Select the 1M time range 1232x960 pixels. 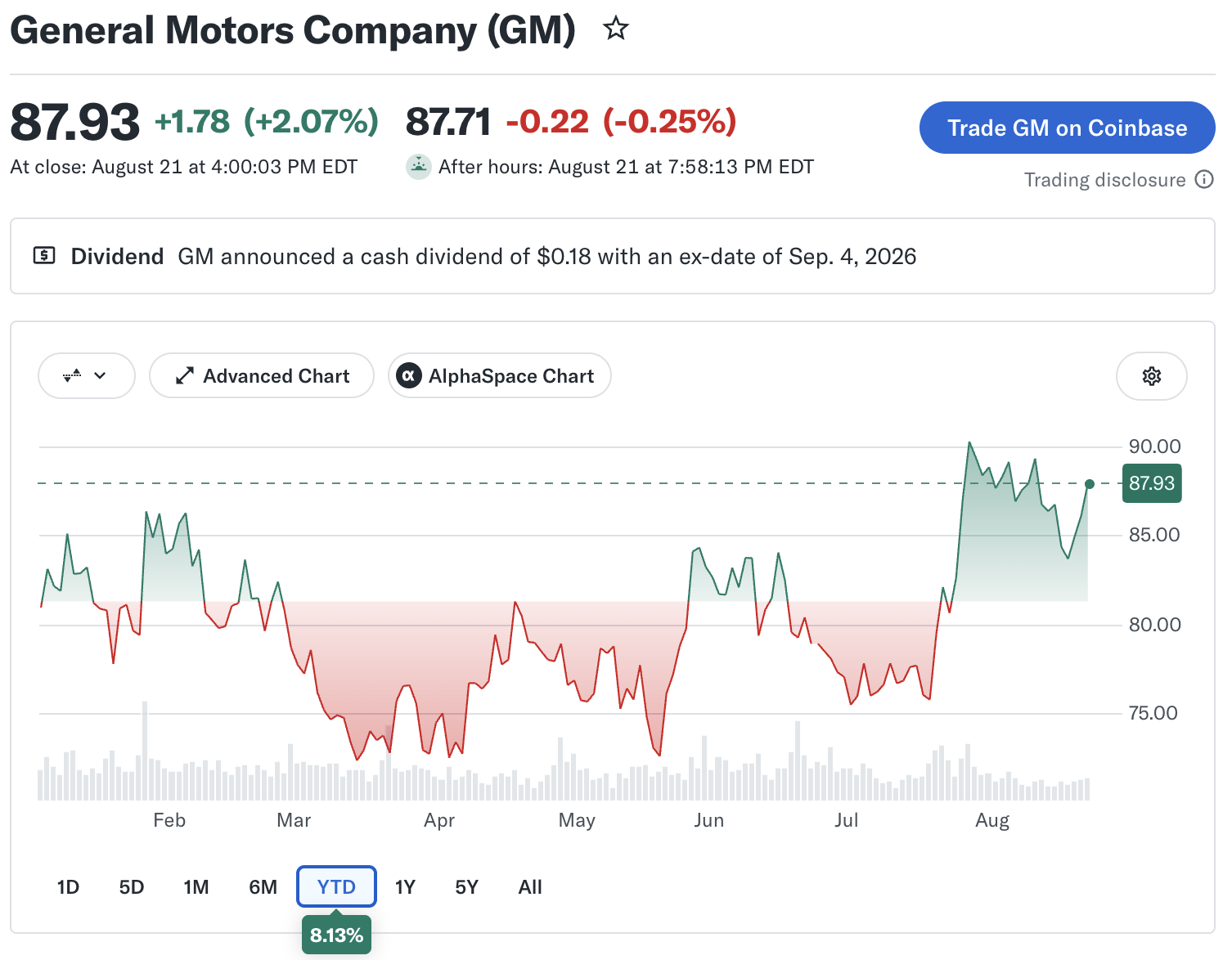point(196,887)
